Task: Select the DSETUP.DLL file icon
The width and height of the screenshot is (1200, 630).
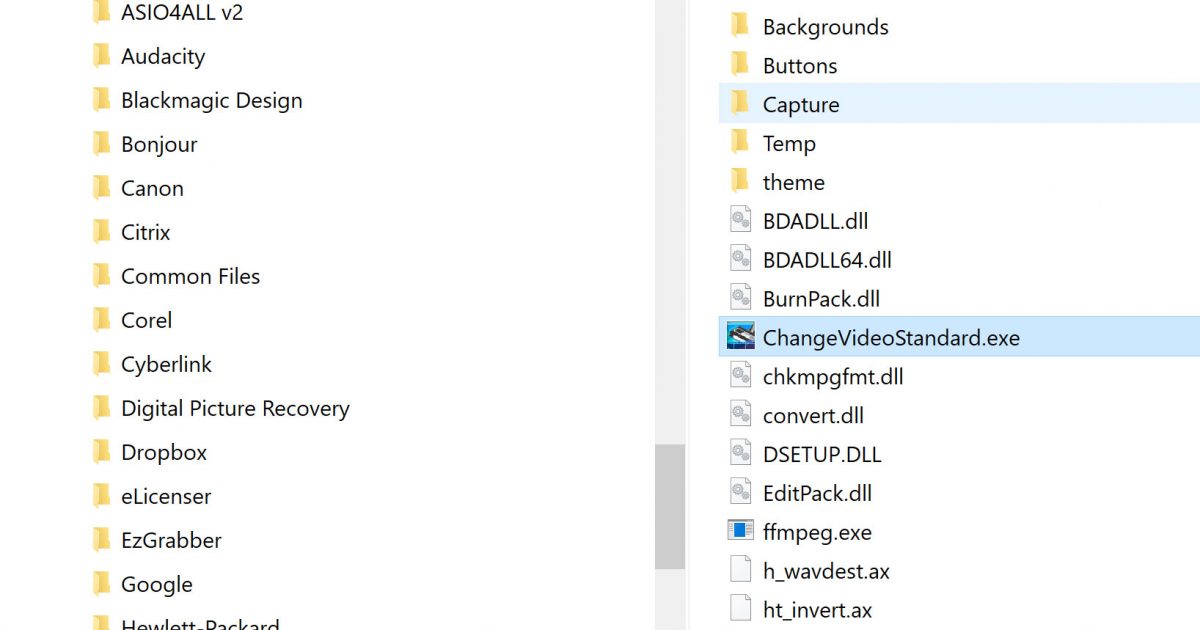Action: (740, 454)
